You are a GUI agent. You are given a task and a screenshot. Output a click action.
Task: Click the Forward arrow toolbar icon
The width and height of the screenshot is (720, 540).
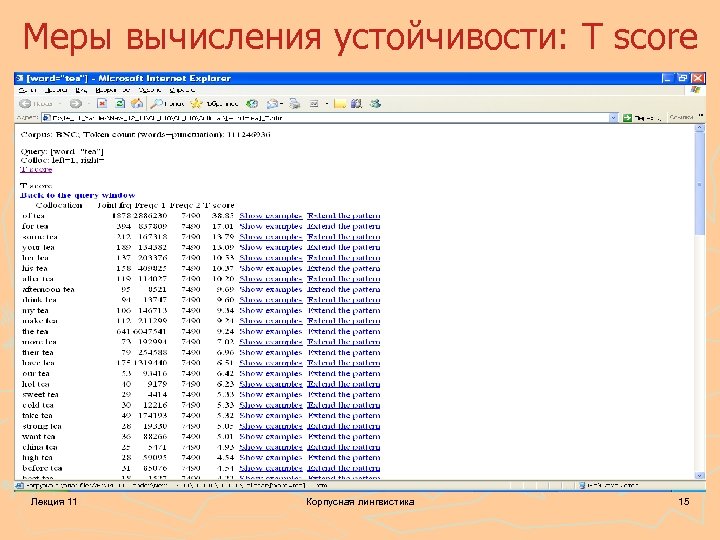[x=76, y=104]
